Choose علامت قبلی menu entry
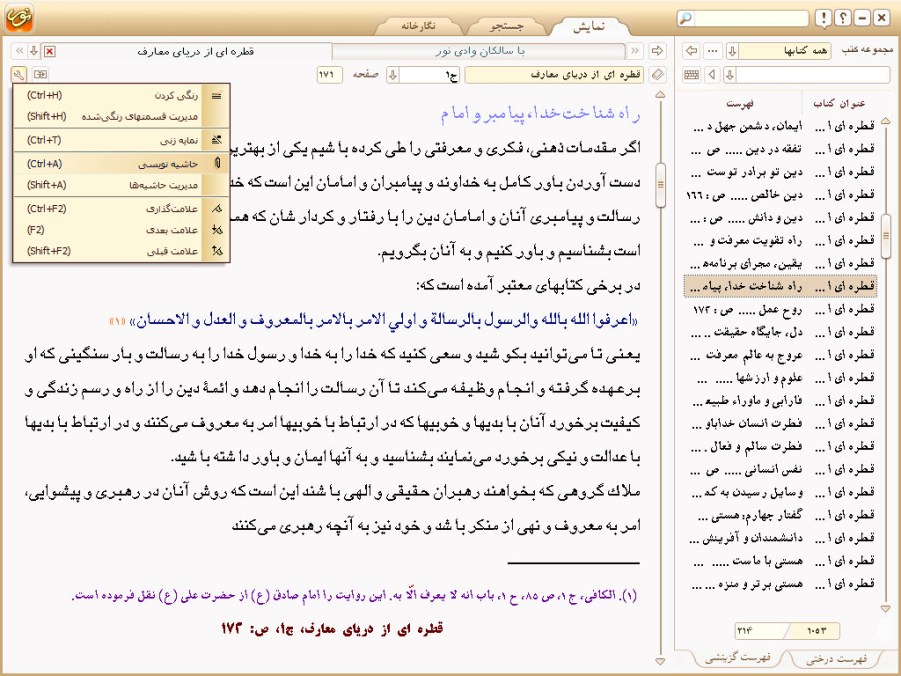 (121, 251)
